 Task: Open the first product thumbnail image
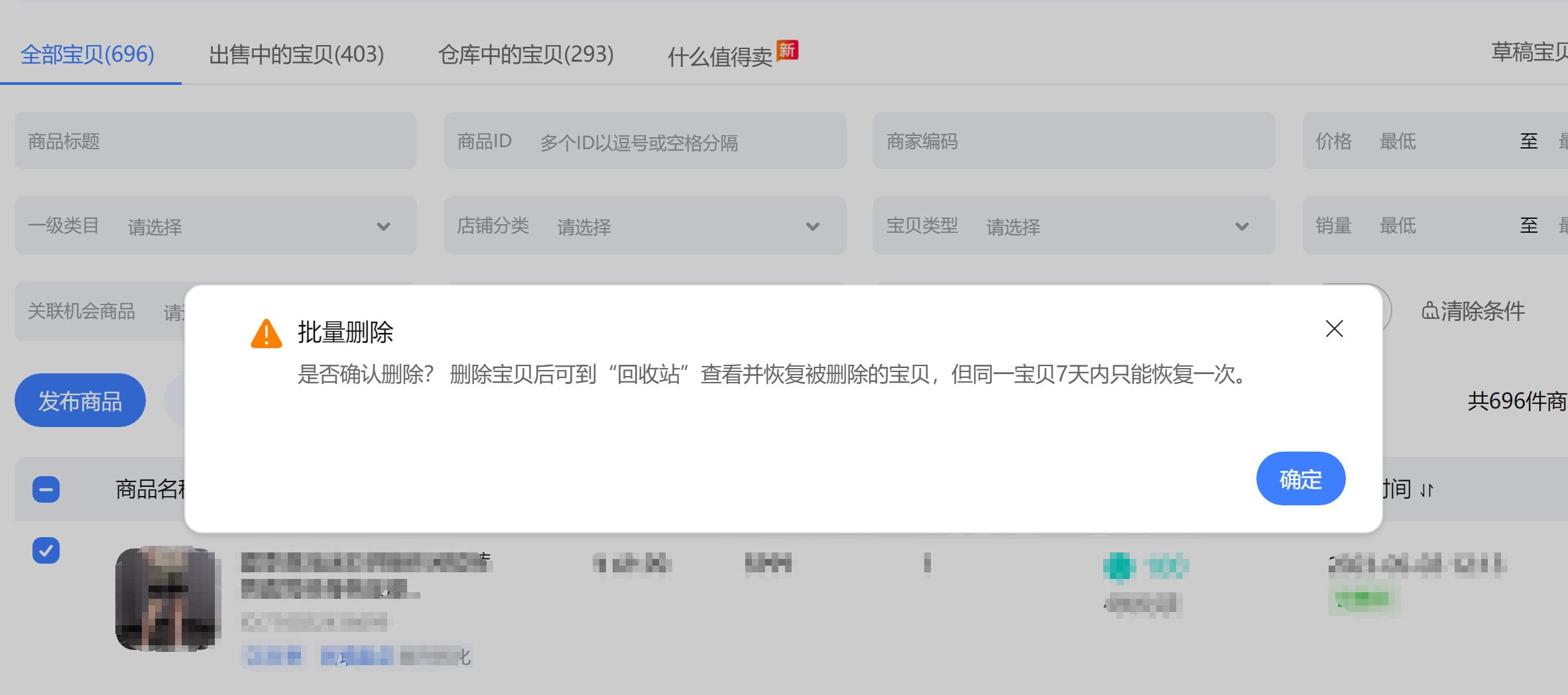(168, 598)
